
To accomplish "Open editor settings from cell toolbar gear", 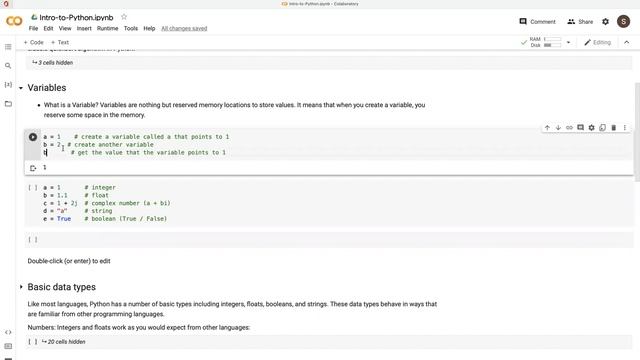I will (x=591, y=128).
